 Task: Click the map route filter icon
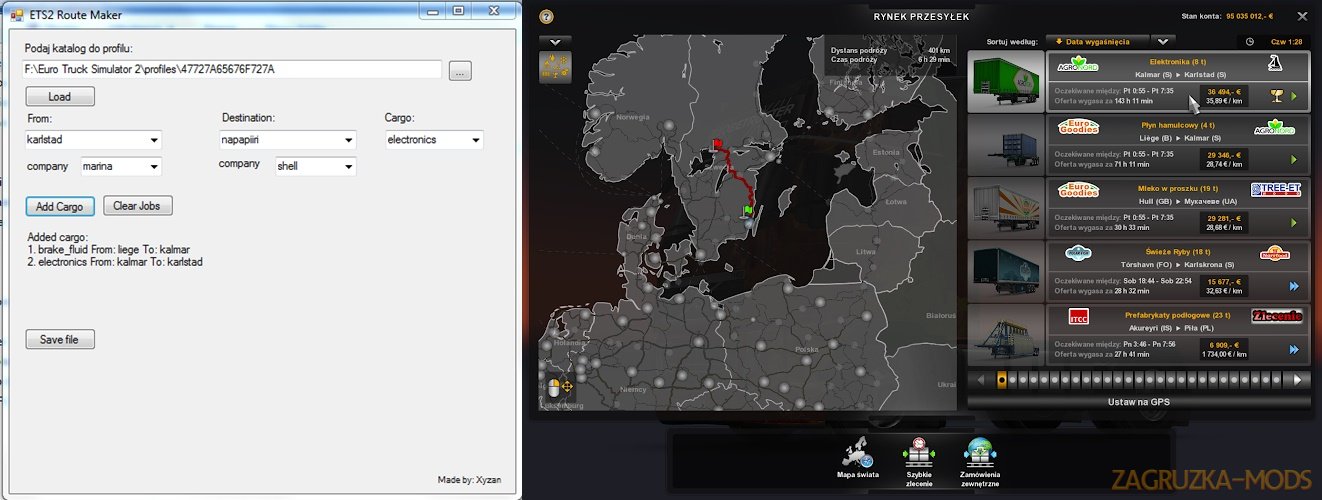tap(555, 67)
